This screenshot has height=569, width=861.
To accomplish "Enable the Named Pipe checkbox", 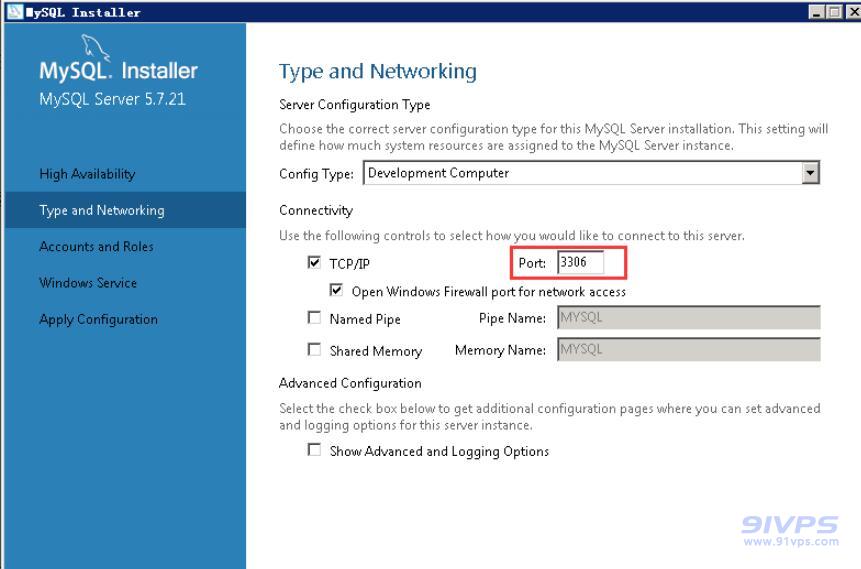I will tap(314, 317).
